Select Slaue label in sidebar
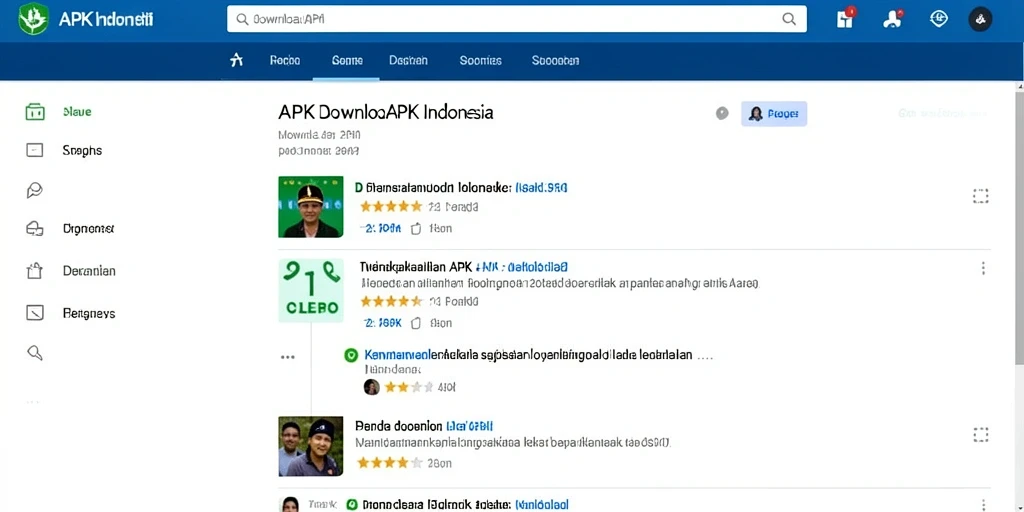The image size is (1024, 512). coord(77,112)
